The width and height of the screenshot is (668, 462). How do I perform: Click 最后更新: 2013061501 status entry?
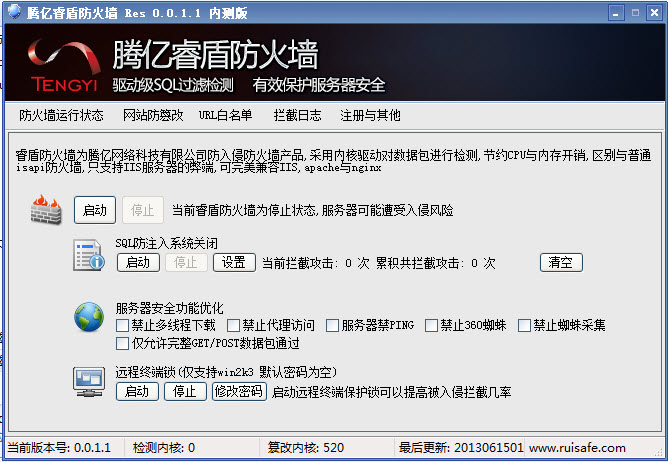point(461,448)
